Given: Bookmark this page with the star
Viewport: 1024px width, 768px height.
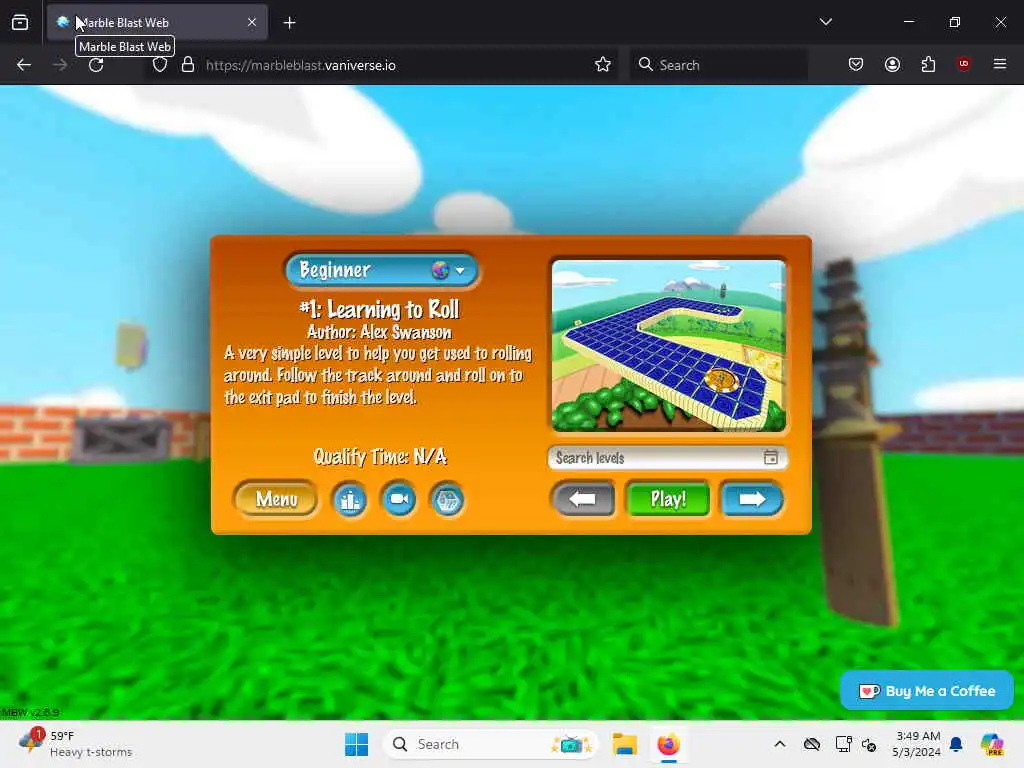Looking at the screenshot, I should click(603, 65).
